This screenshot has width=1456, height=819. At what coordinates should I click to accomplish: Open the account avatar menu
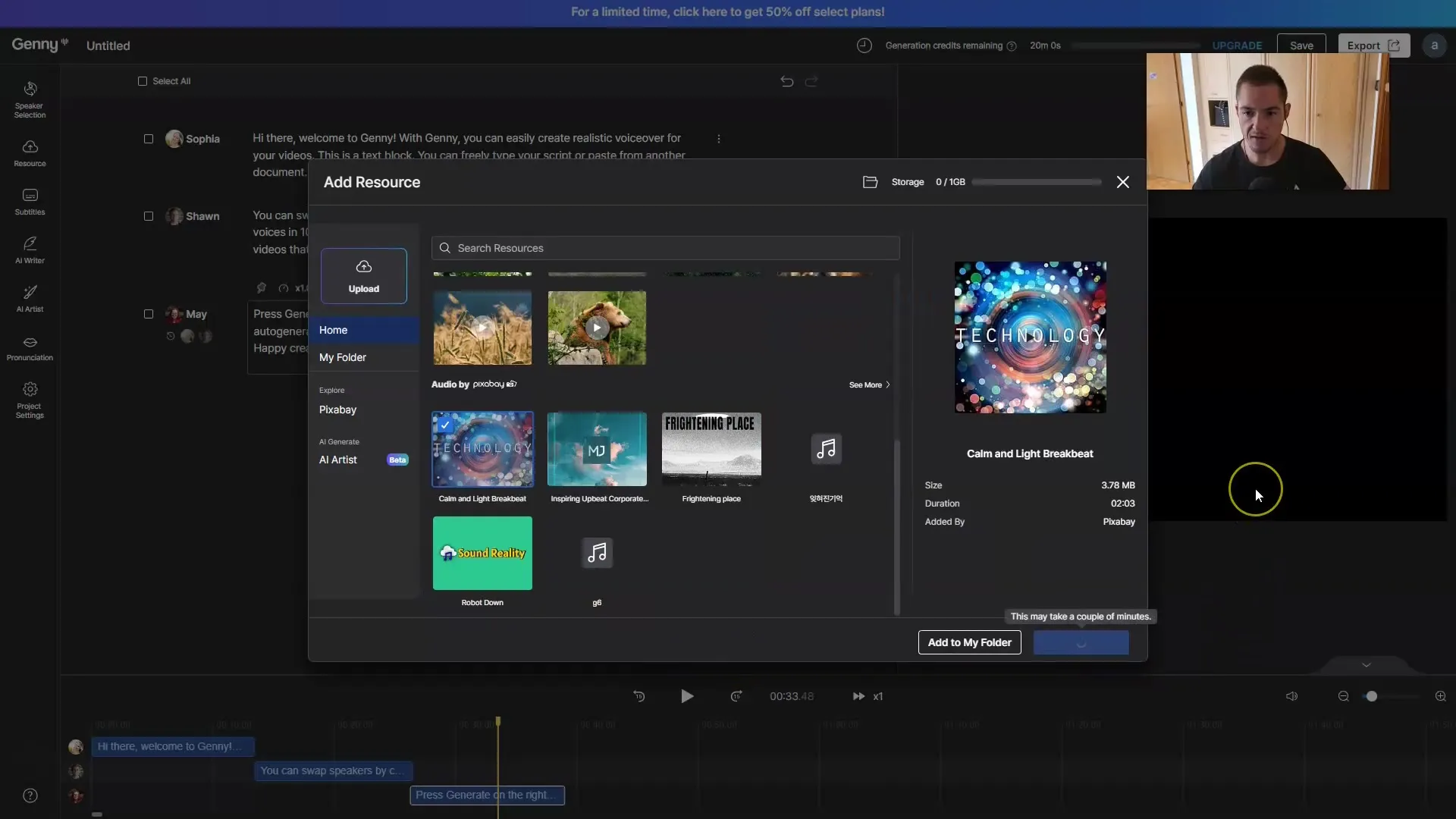point(1434,45)
